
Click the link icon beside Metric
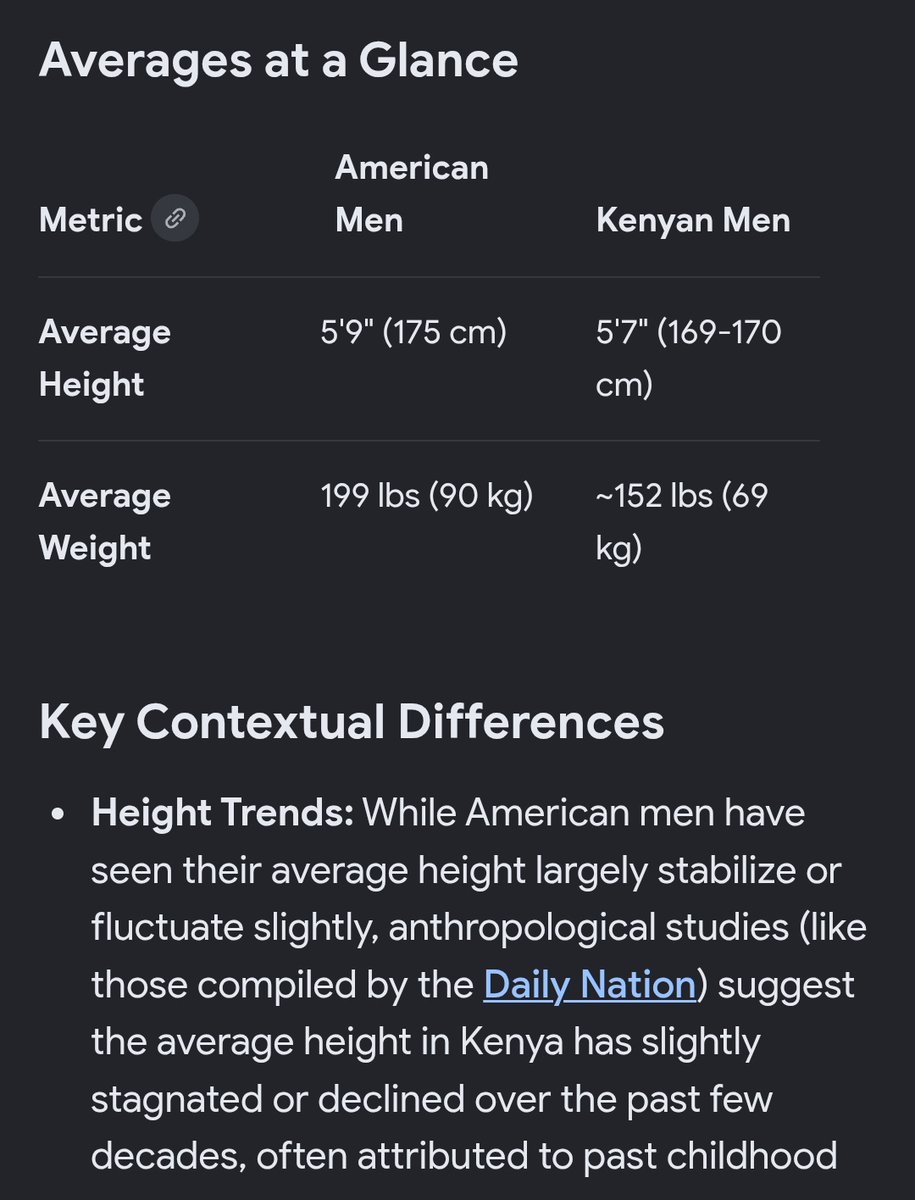175,219
